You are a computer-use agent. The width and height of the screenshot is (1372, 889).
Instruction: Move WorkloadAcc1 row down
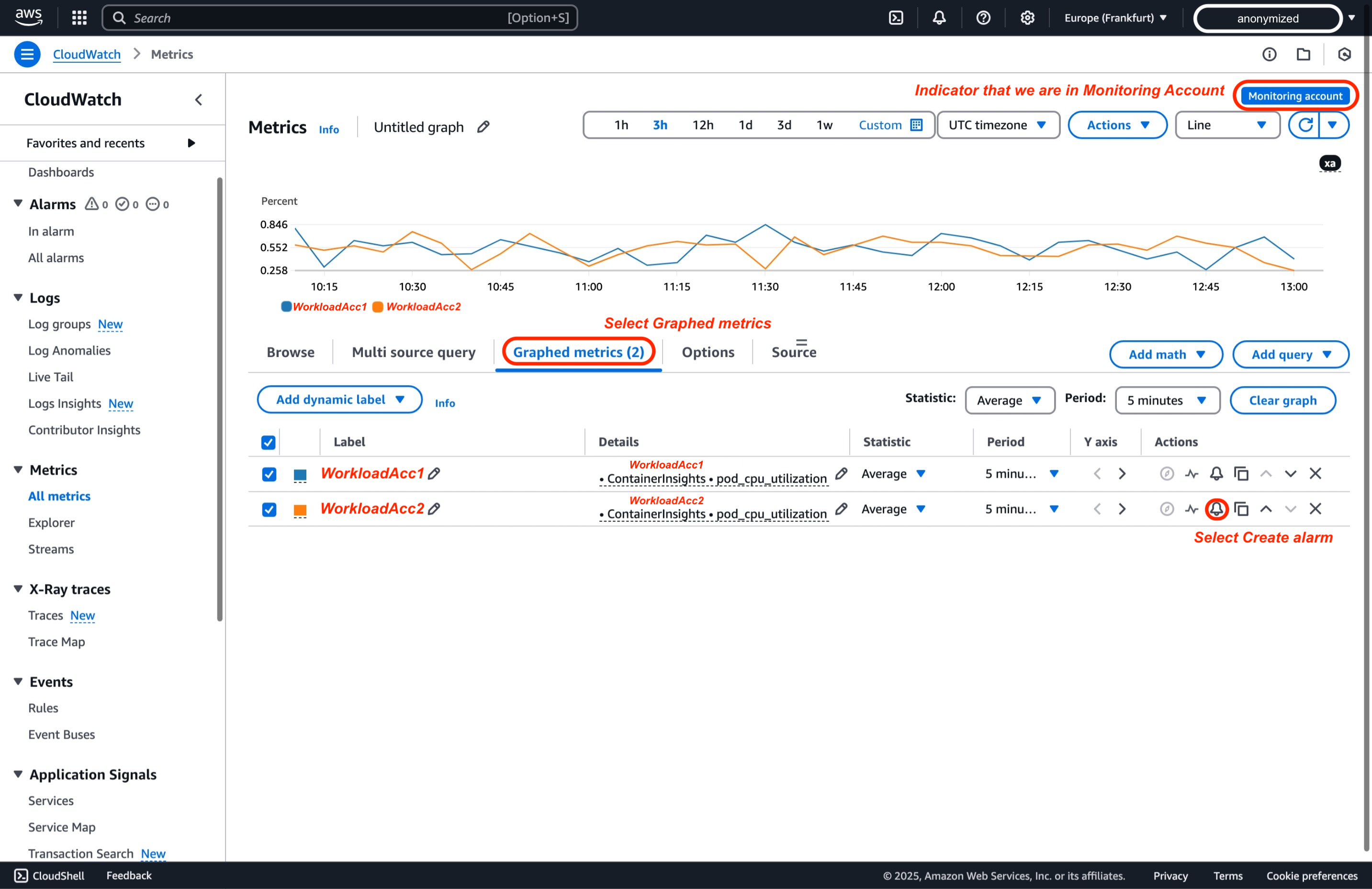(1290, 474)
